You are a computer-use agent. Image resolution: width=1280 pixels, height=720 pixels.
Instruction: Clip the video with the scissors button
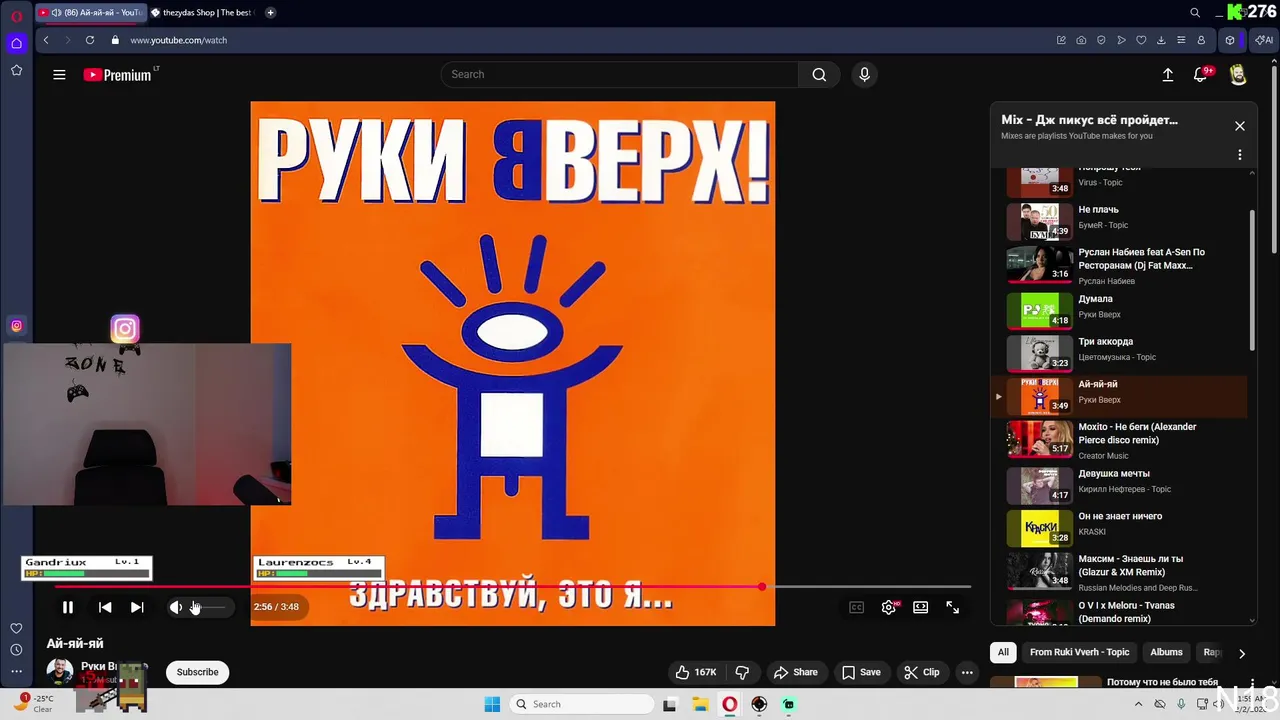(922, 672)
